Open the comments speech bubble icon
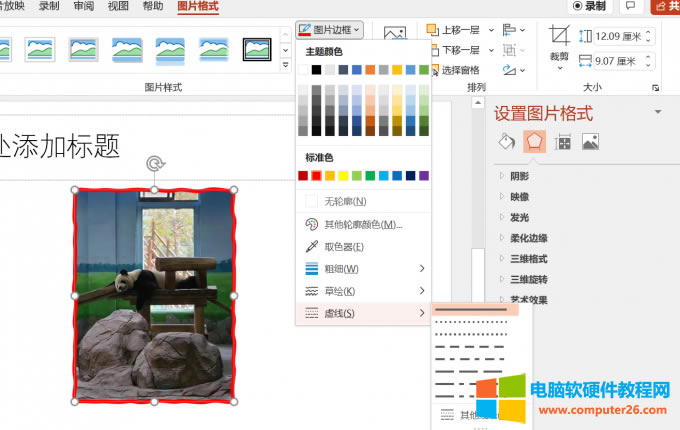 pos(629,6)
